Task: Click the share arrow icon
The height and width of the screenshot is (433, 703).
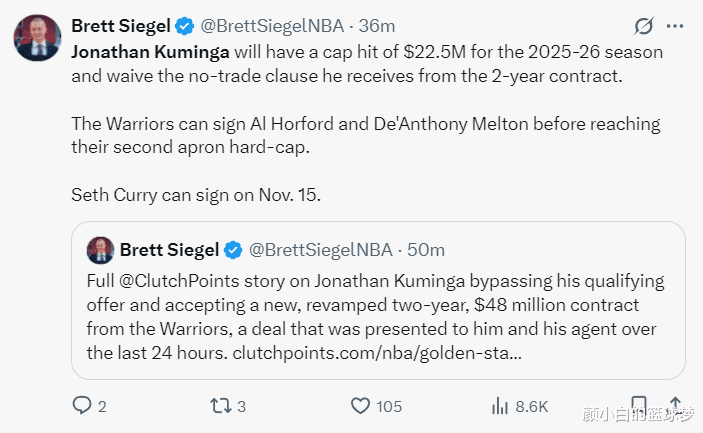Action: tap(675, 404)
